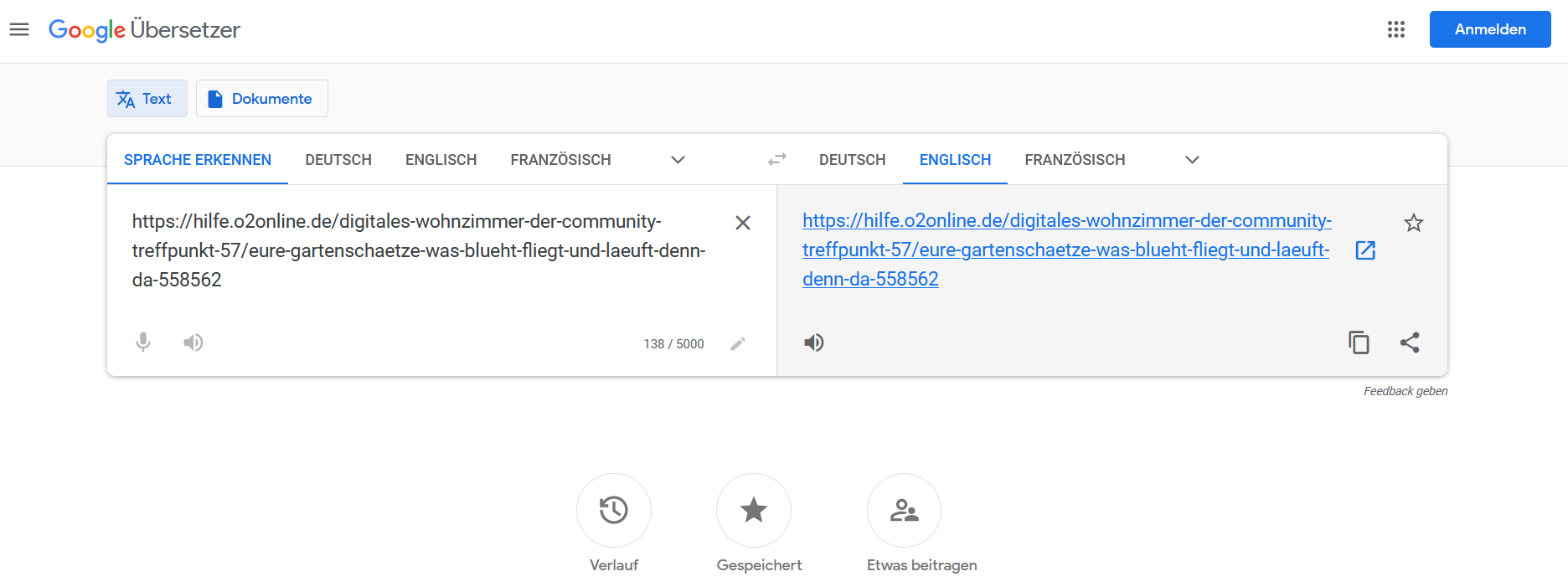Image resolution: width=1568 pixels, height=587 pixels.
Task: Open the link in new window icon
Action: pyautogui.click(x=1365, y=250)
